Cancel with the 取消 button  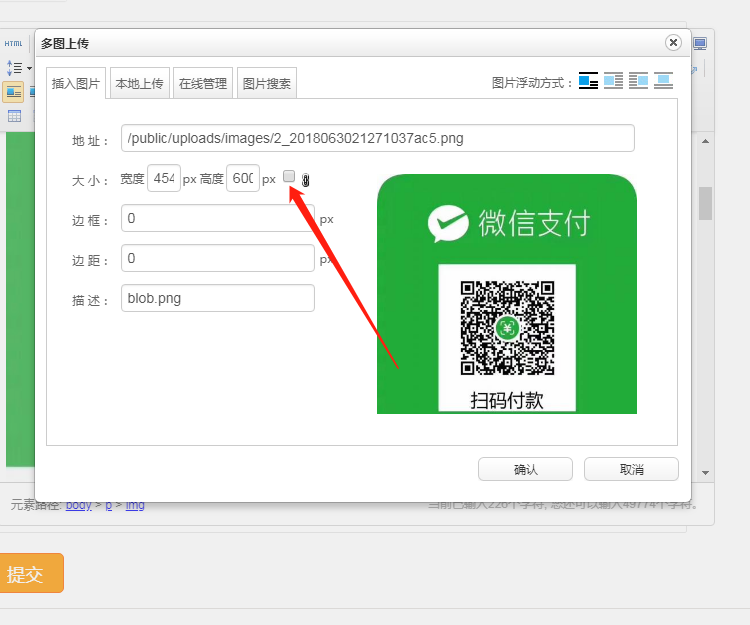click(x=631, y=470)
